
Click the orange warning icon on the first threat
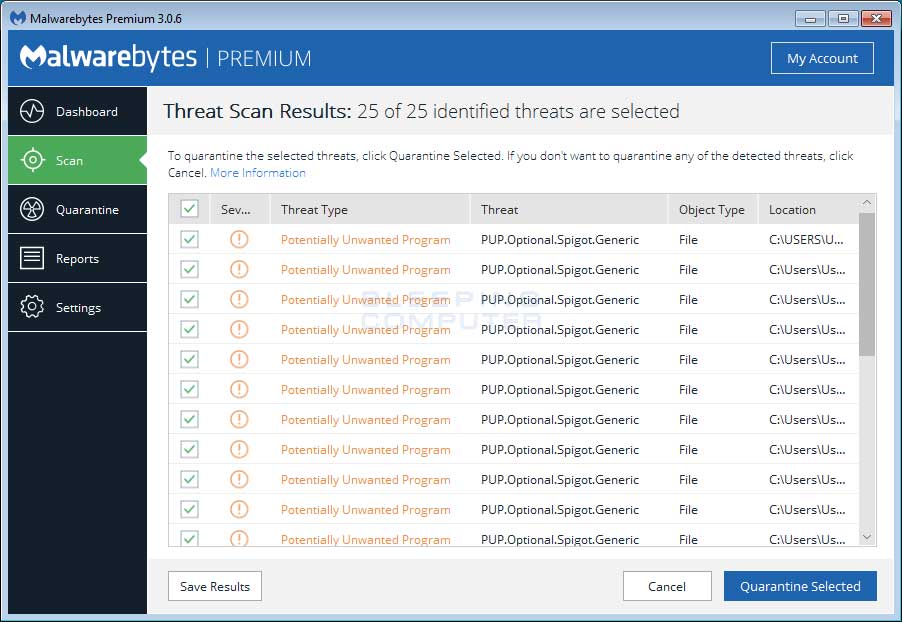239,239
